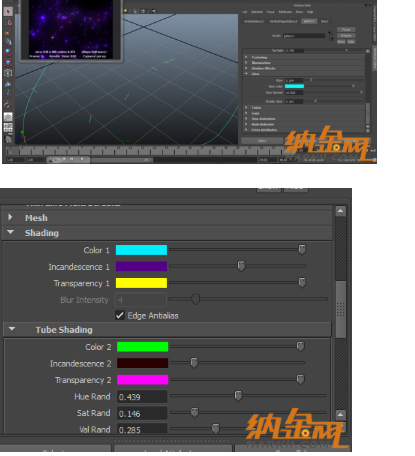Switch to the strokeGalaxy1 tab
The width and height of the screenshot is (415, 456).
click(254, 21)
